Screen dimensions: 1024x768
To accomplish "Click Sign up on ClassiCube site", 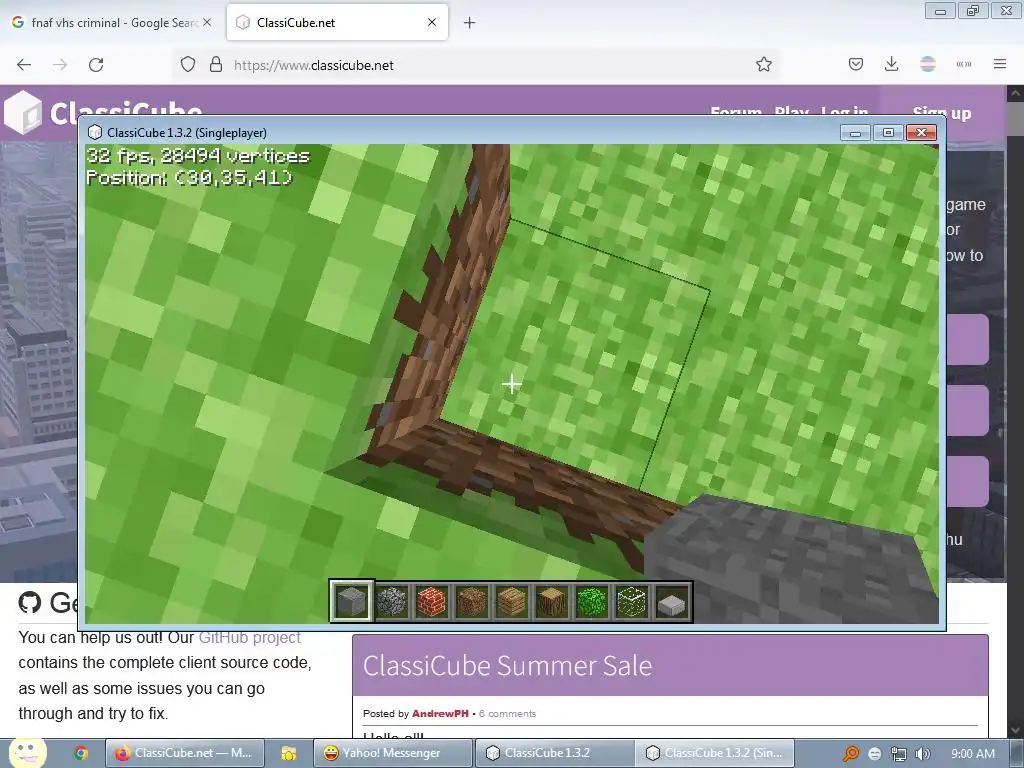I will 942,113.
